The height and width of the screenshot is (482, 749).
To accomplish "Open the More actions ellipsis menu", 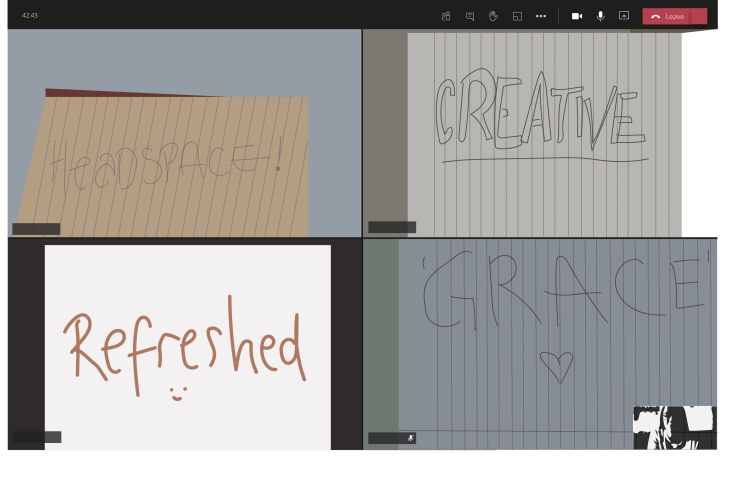I will tap(541, 16).
